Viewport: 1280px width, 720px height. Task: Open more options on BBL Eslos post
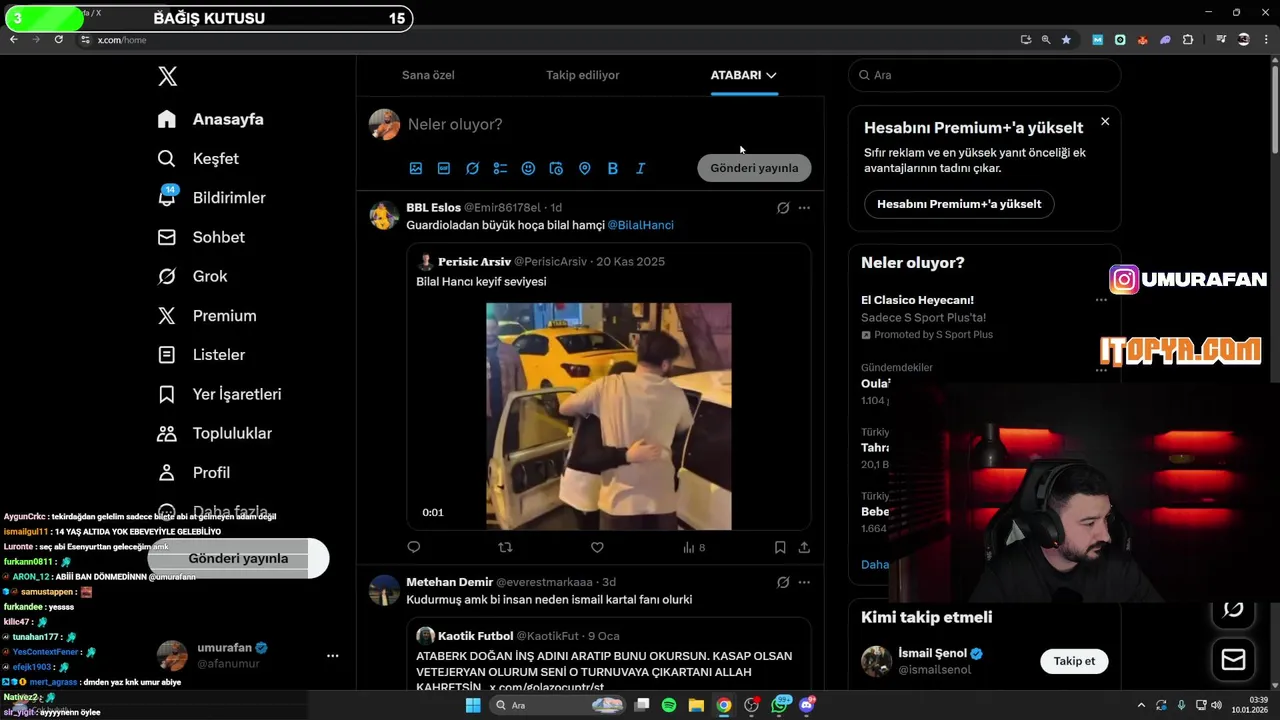pos(804,208)
